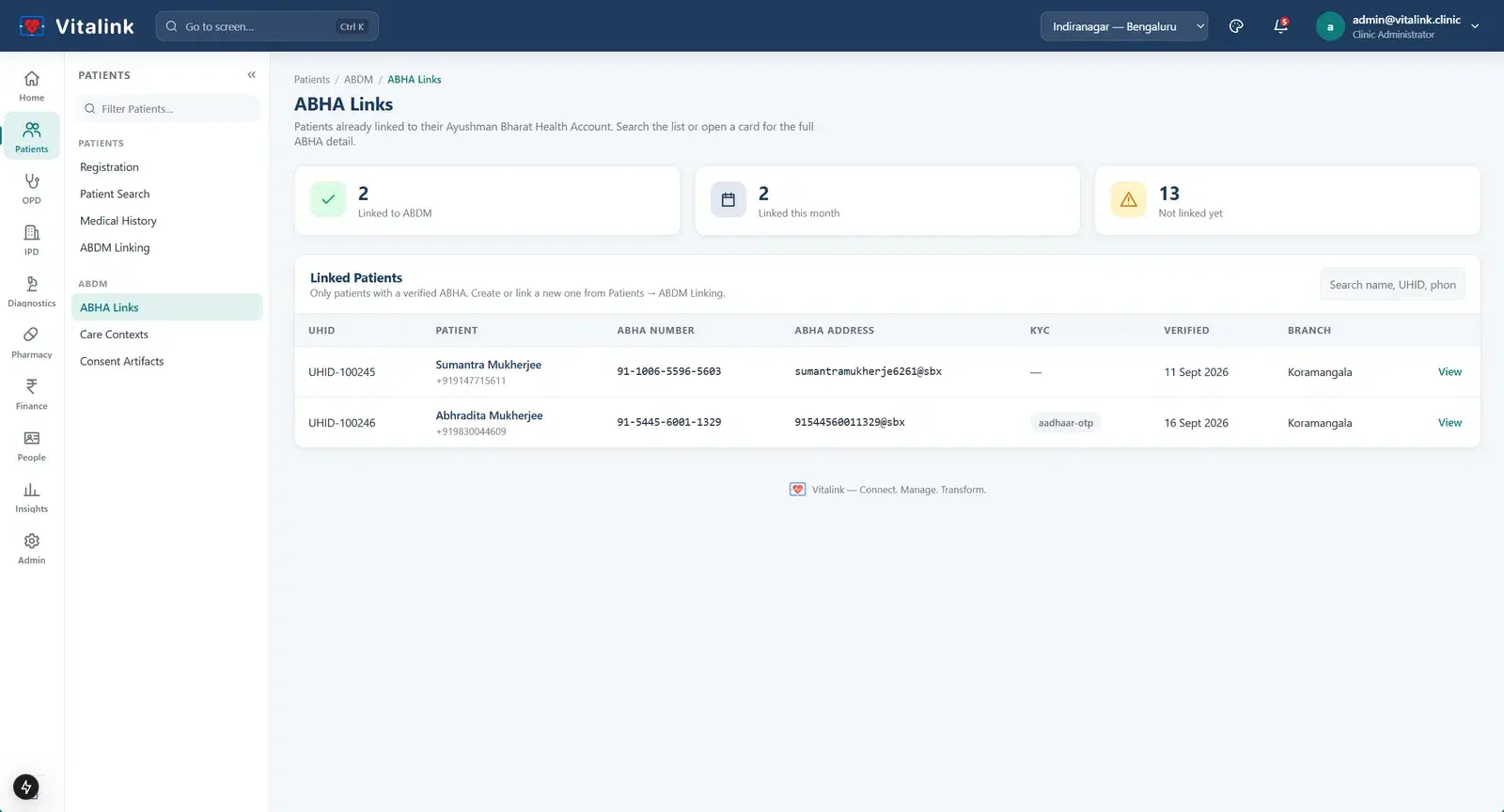Click the ABHA NUMBER column header
The image size is (1504, 812).
(655, 331)
